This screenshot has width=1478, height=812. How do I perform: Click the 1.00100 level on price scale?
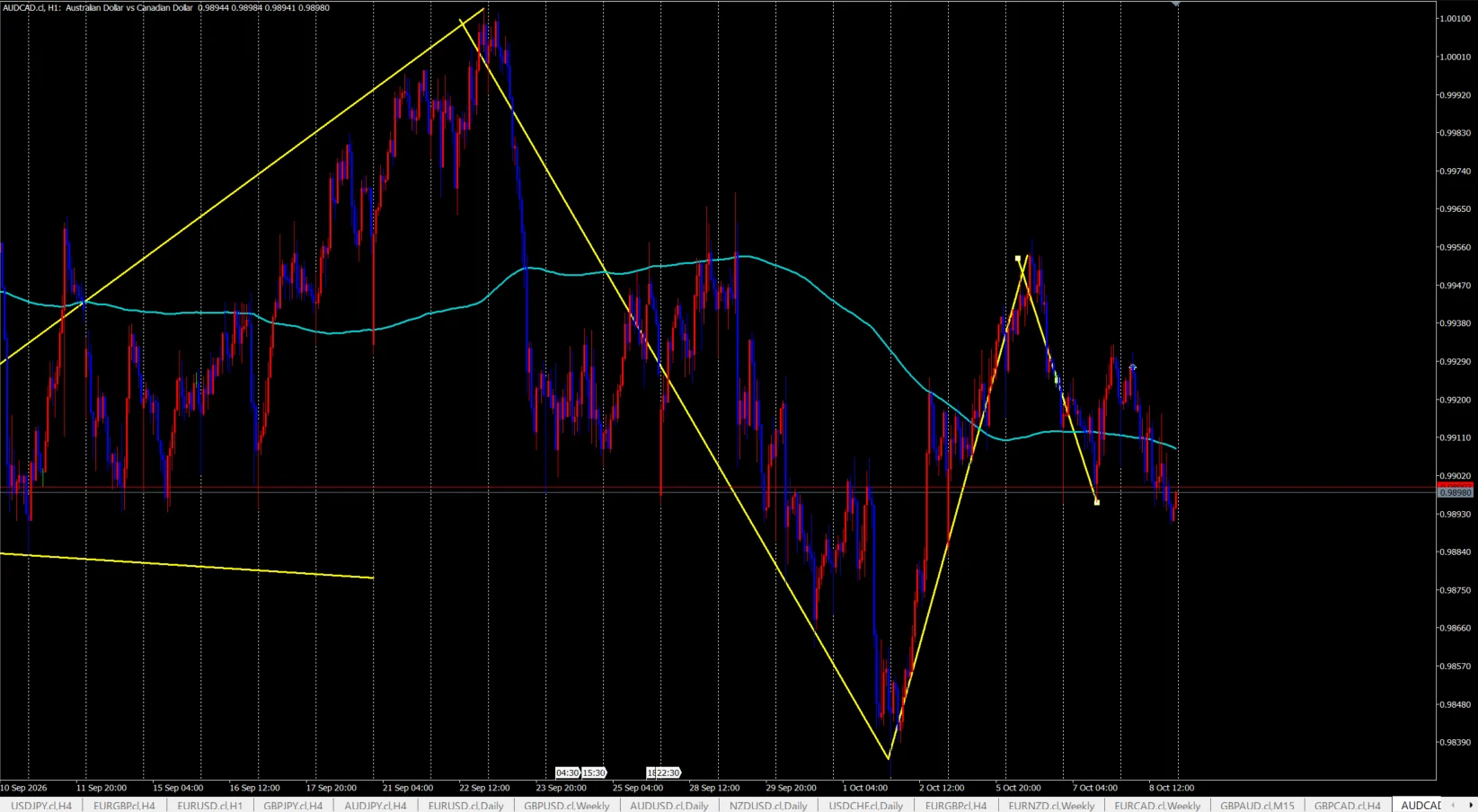pos(1456,18)
